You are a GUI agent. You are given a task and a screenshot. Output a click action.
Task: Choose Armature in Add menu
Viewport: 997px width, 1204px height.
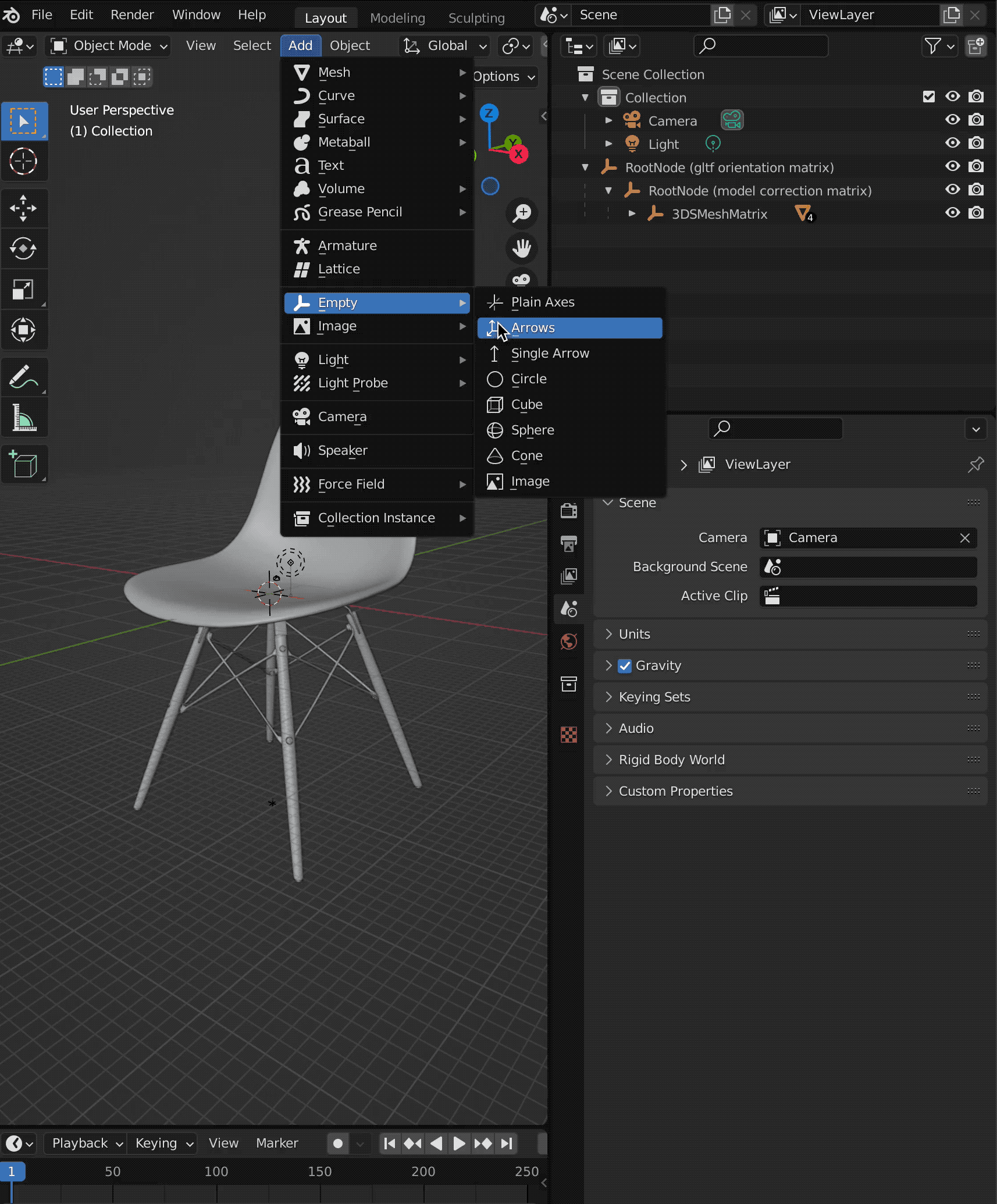pyautogui.click(x=377, y=246)
